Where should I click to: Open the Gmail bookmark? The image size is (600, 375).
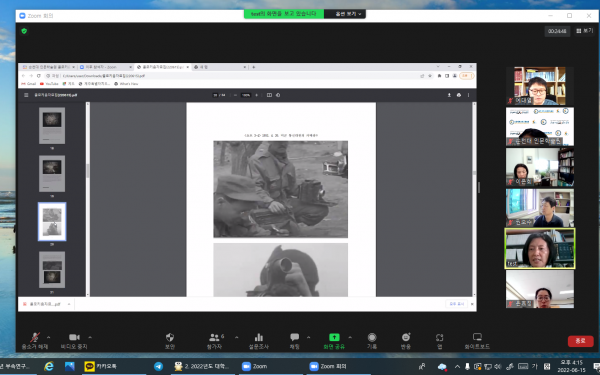coord(29,83)
